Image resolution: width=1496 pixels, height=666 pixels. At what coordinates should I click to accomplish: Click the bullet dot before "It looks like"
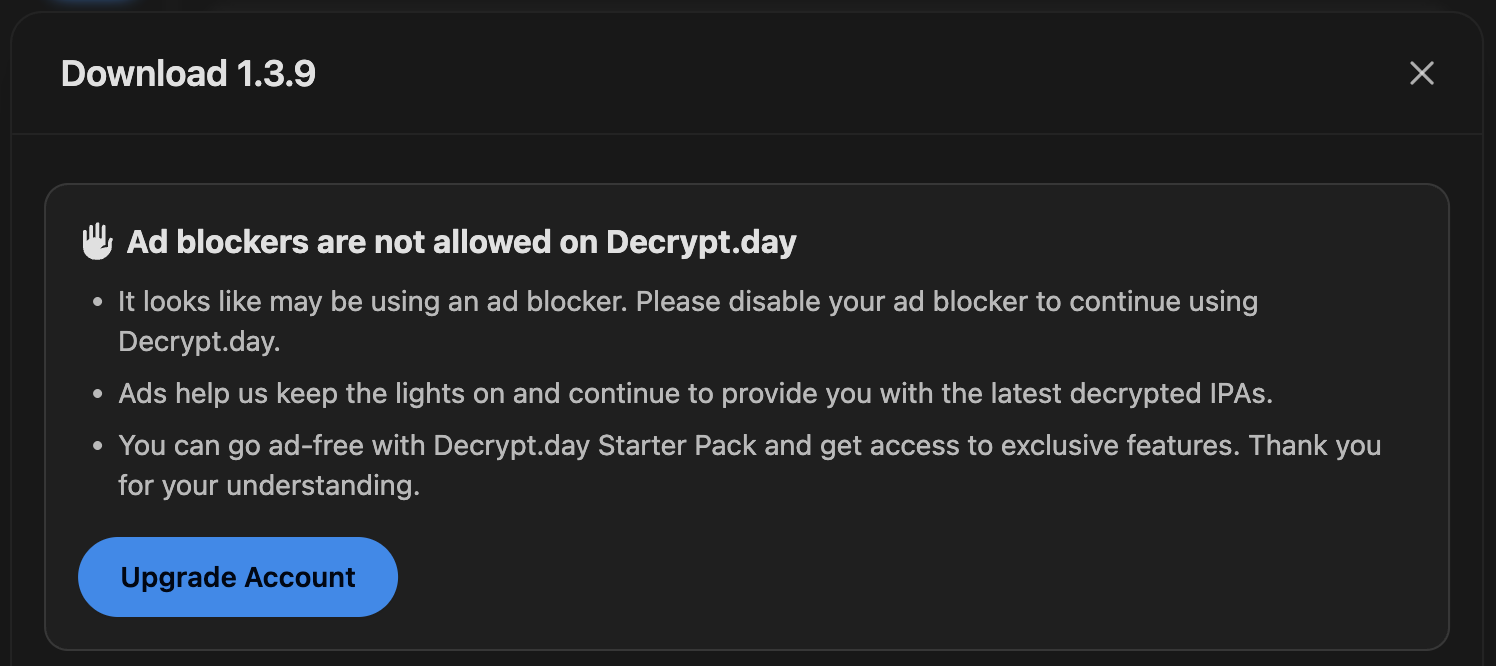point(97,302)
